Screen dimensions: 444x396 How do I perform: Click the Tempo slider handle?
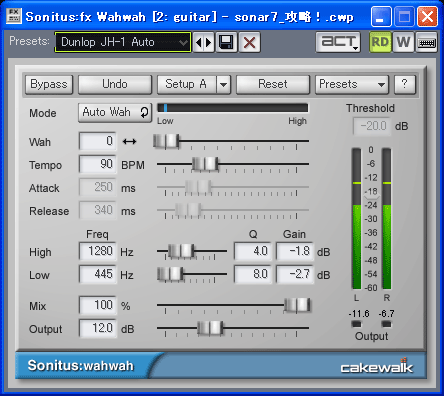pyautogui.click(x=205, y=164)
